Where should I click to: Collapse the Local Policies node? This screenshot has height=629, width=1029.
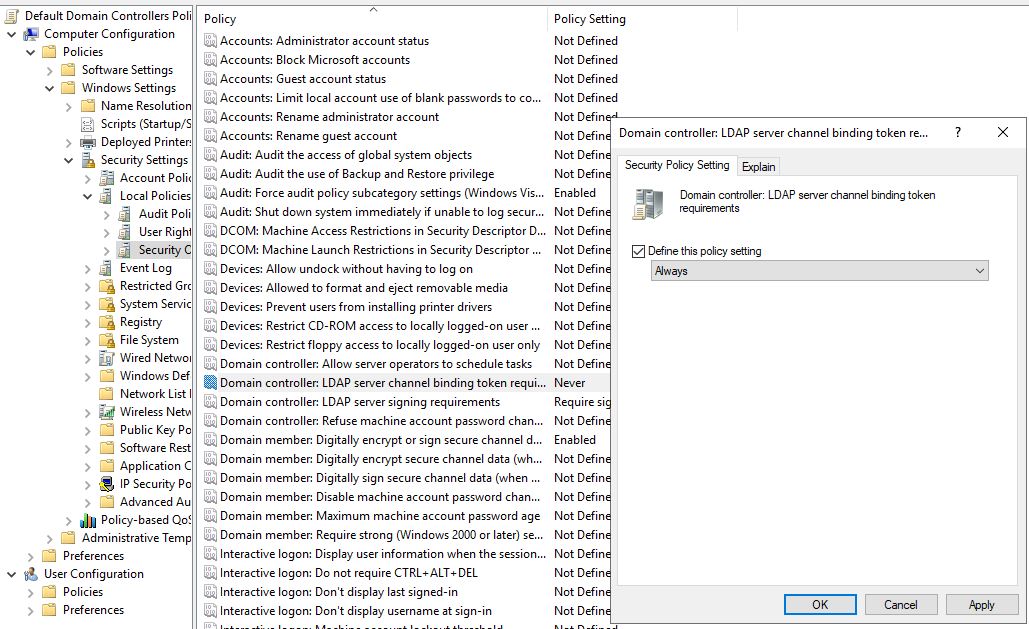[x=88, y=196]
